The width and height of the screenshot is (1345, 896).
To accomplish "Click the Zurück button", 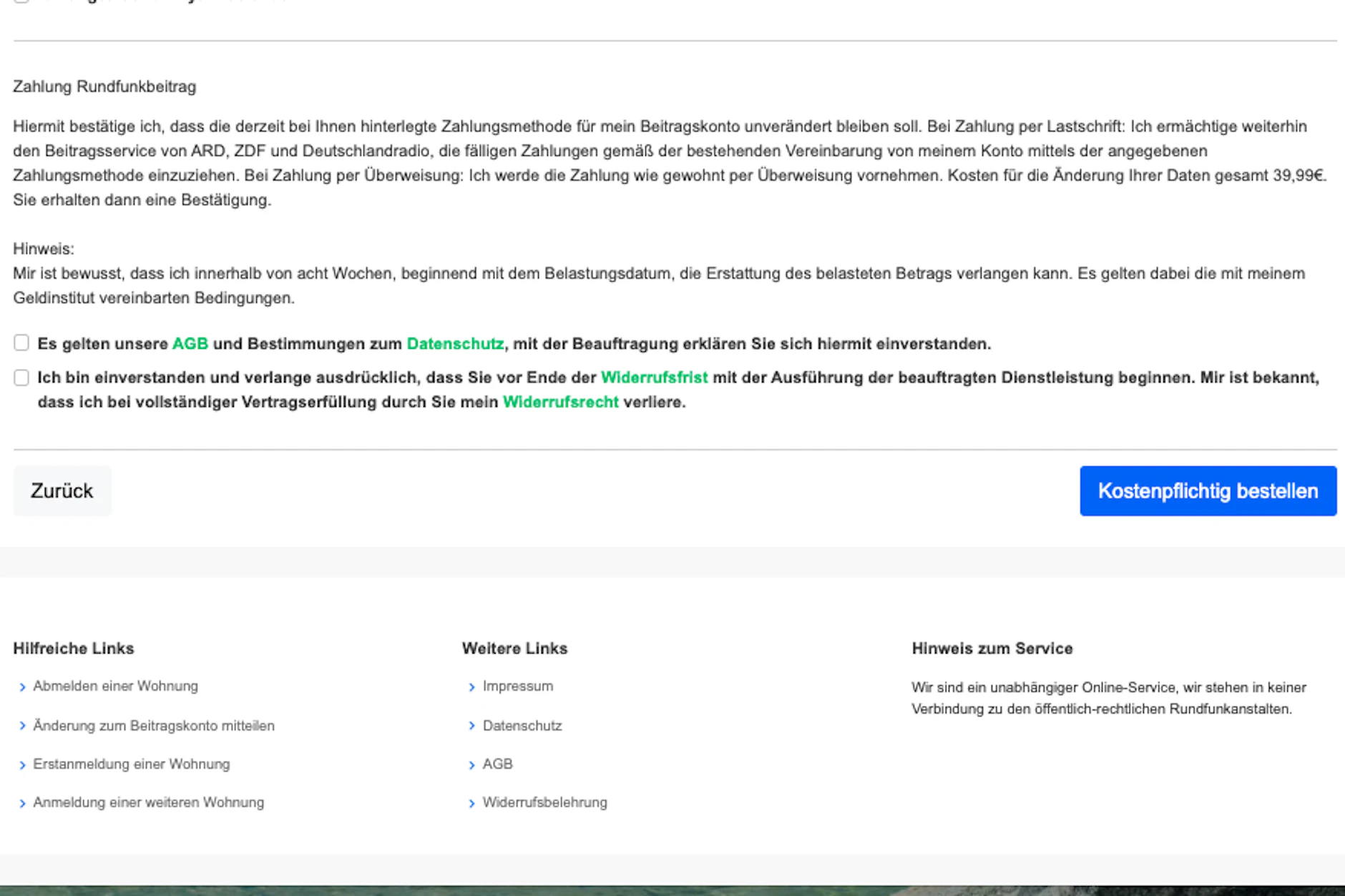I will 62,491.
